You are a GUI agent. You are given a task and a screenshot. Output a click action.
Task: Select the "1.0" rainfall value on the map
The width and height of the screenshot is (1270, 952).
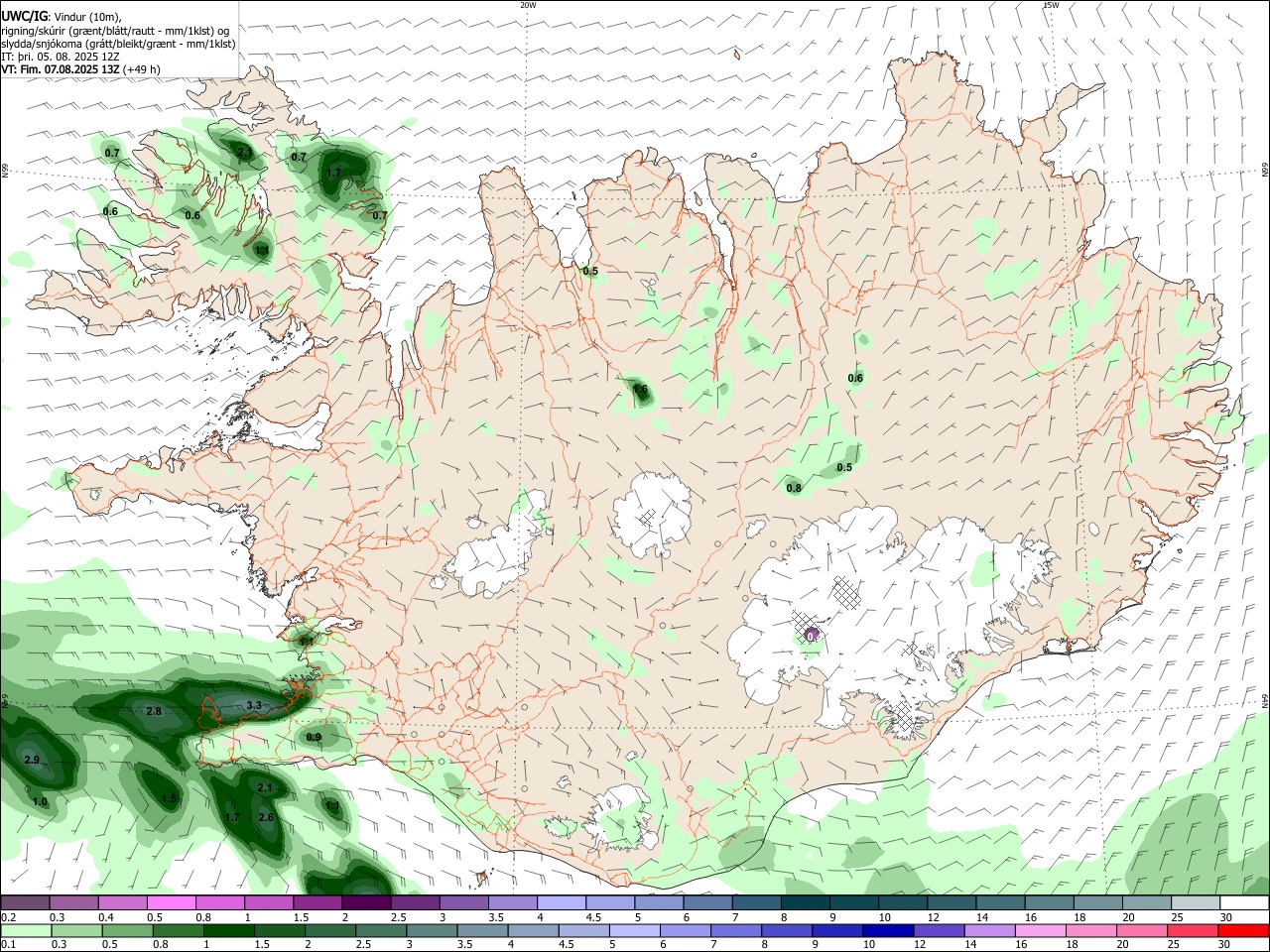40,801
